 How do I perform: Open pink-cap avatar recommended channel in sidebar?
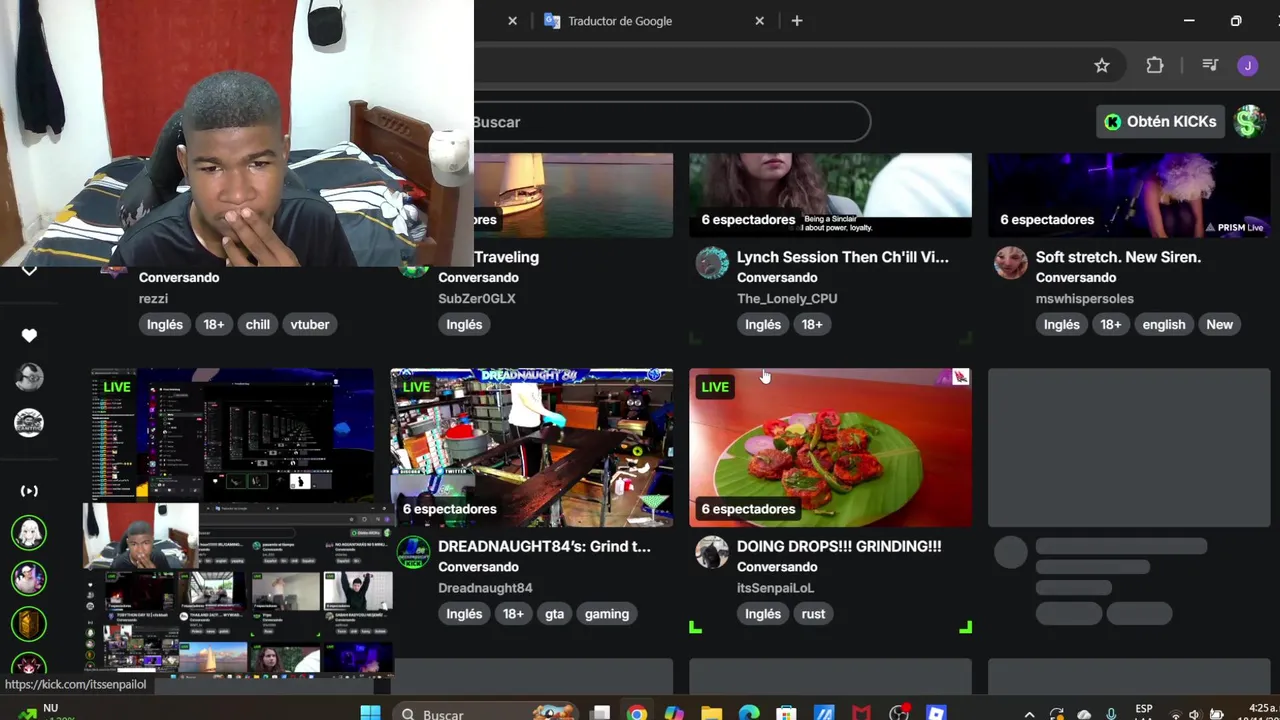[x=29, y=578]
